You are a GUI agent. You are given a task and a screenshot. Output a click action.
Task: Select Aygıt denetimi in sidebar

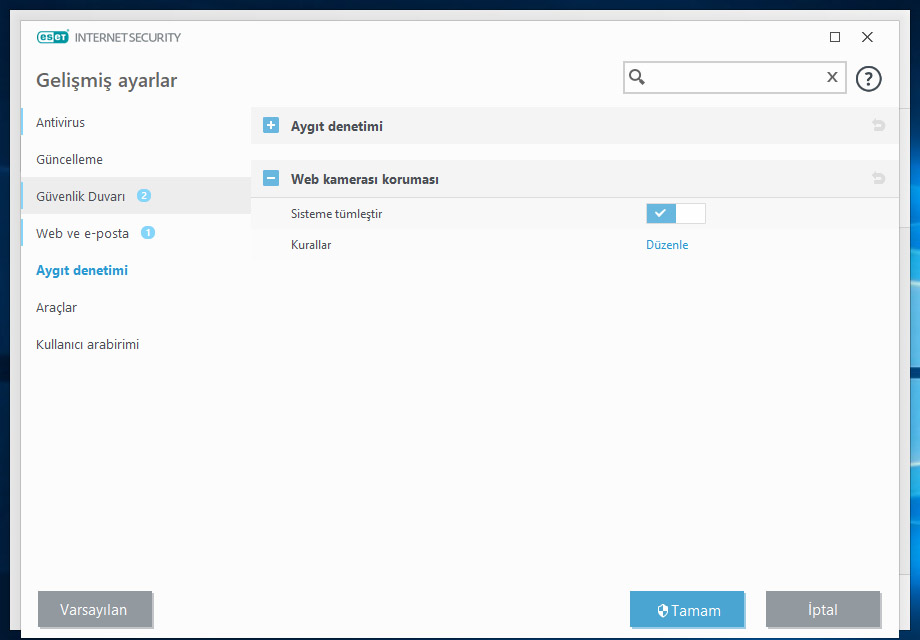[x=82, y=270]
